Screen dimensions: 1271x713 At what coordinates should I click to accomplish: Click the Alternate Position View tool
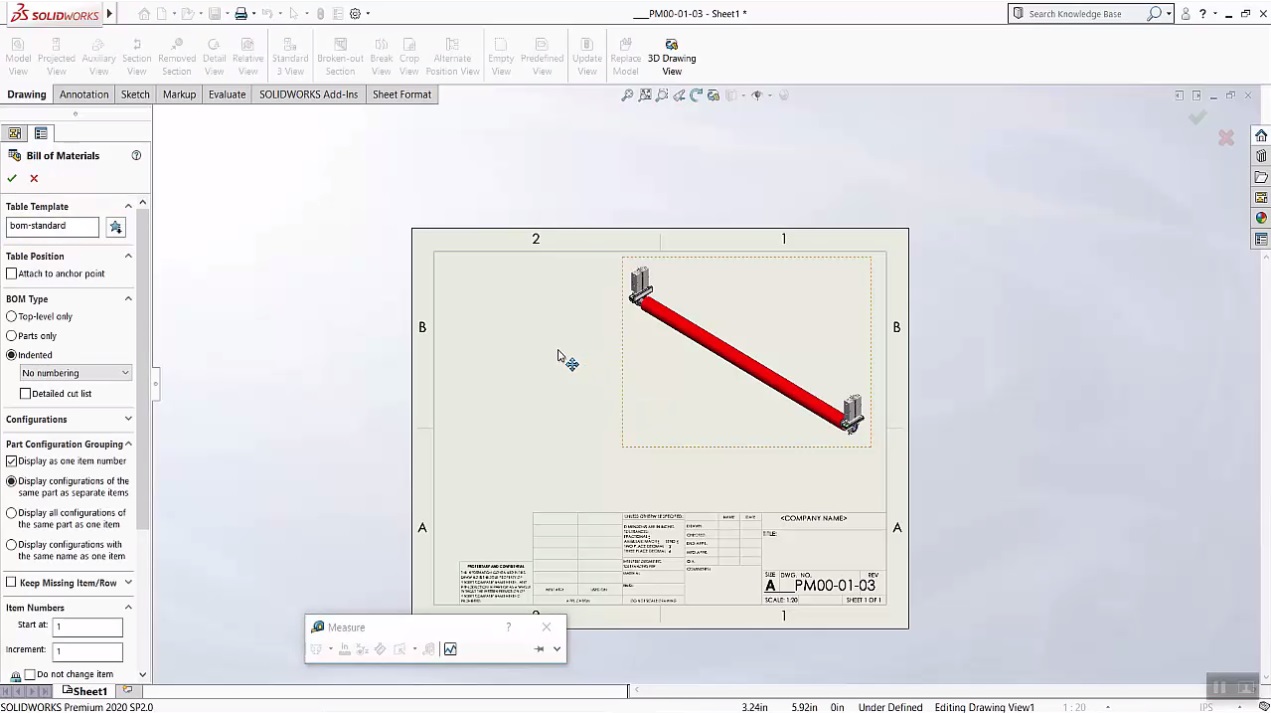click(x=452, y=57)
